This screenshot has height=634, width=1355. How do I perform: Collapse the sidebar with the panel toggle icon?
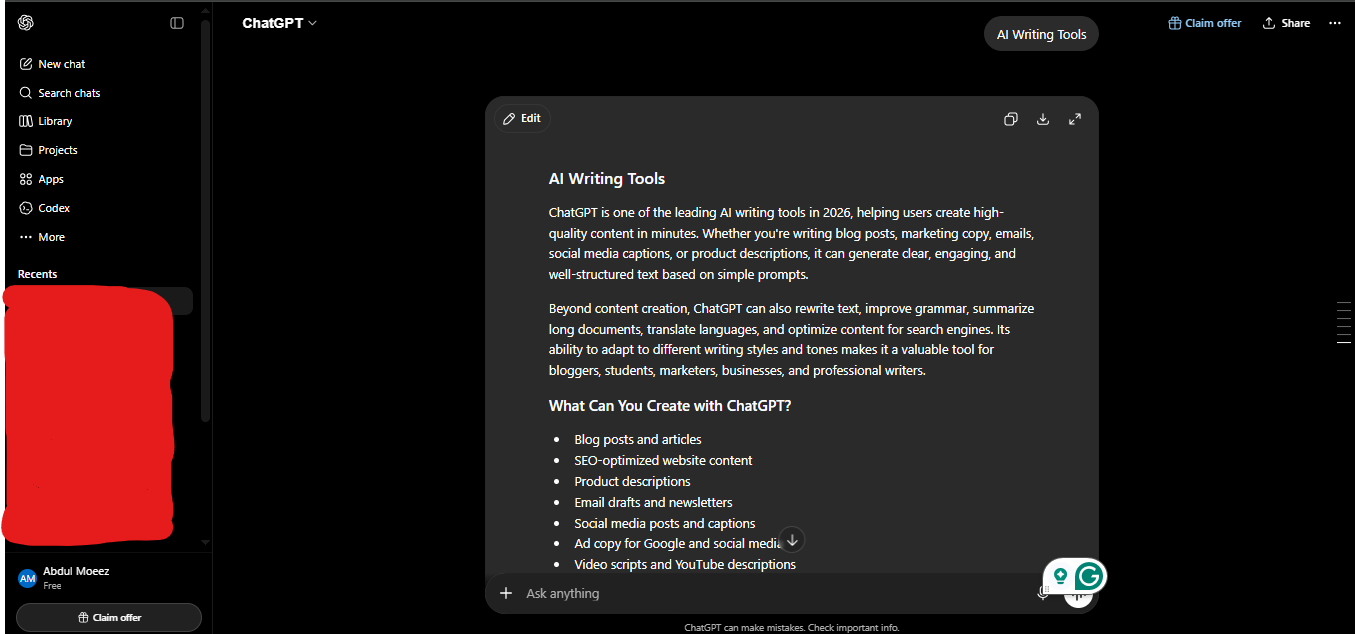pos(177,23)
